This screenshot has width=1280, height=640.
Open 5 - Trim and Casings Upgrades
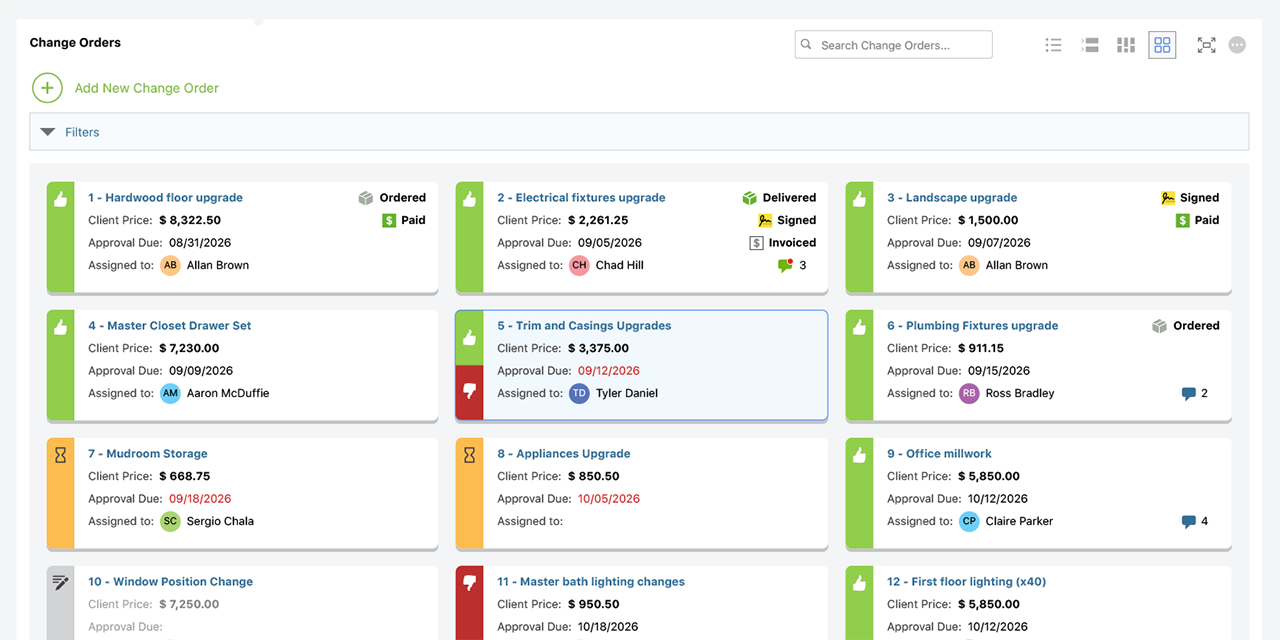pyautogui.click(x=584, y=326)
